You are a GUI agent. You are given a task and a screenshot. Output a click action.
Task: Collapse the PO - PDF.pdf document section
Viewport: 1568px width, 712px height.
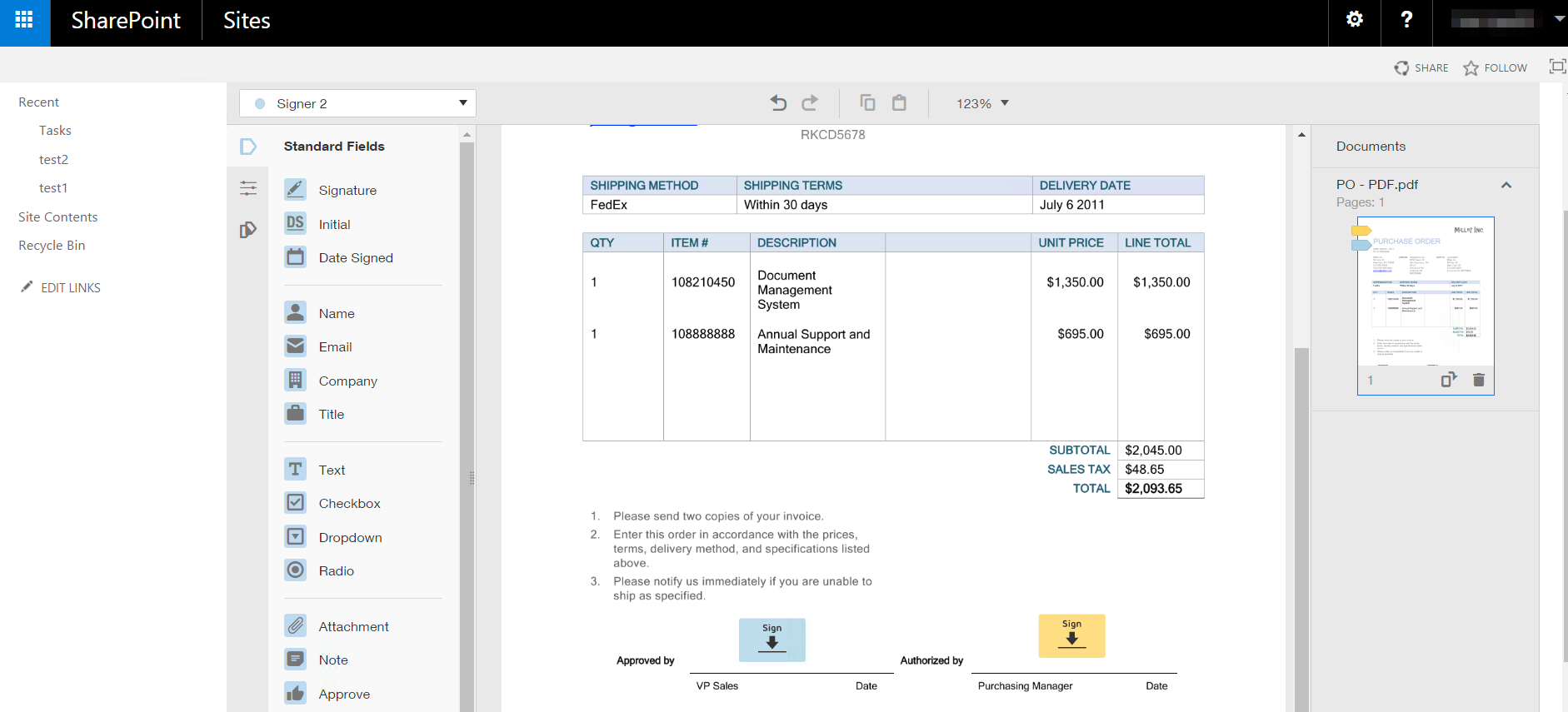pos(1506,185)
